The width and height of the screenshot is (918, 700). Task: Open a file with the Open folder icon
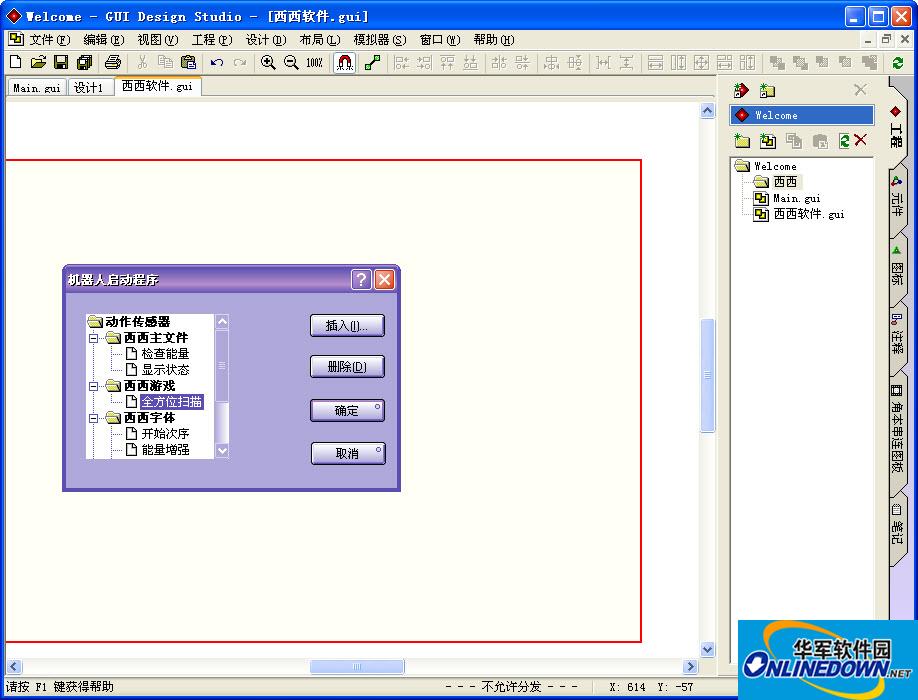(38, 62)
